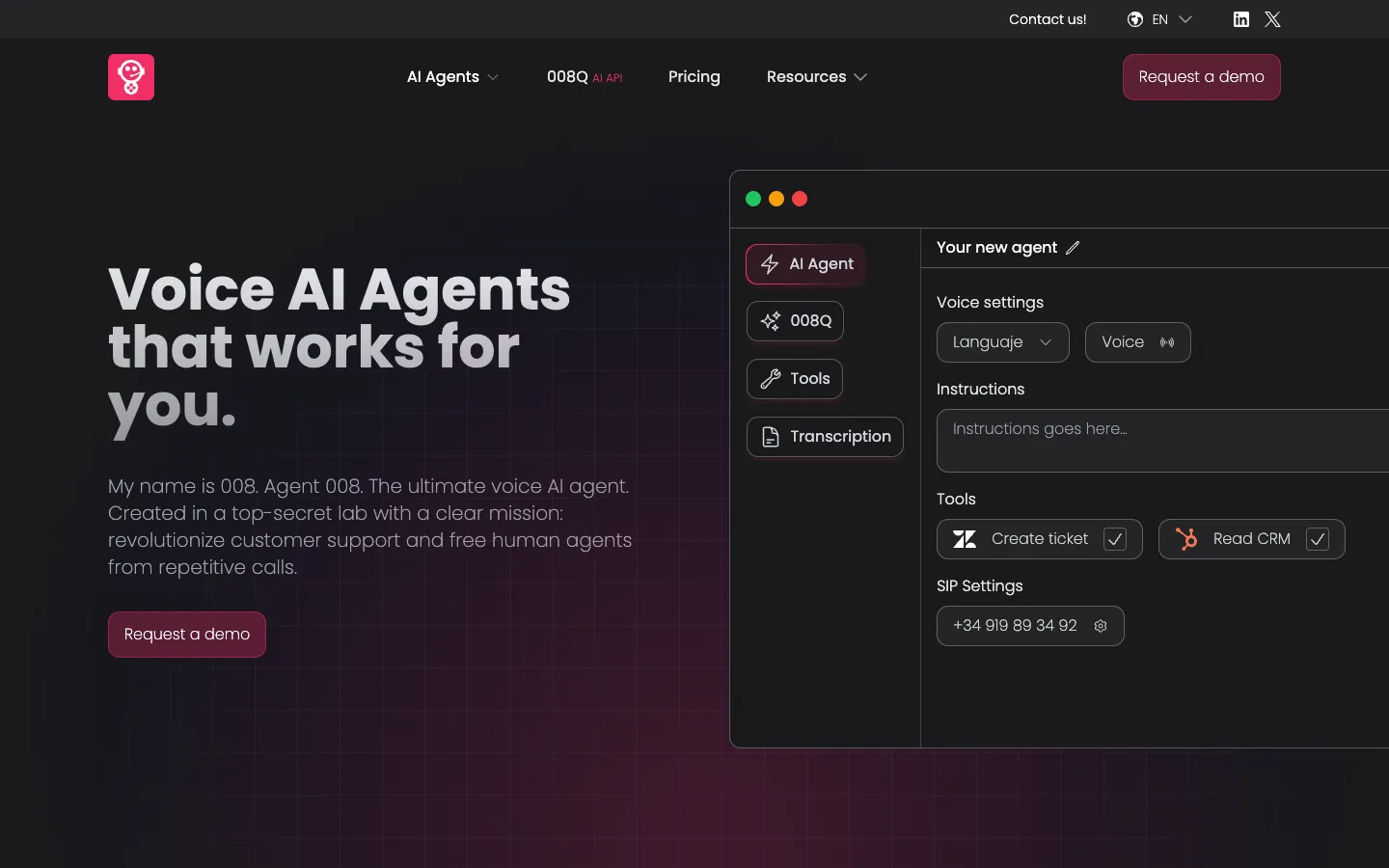This screenshot has height=868, width=1389.
Task: Click the SIP Settings heading
Action: (x=980, y=586)
